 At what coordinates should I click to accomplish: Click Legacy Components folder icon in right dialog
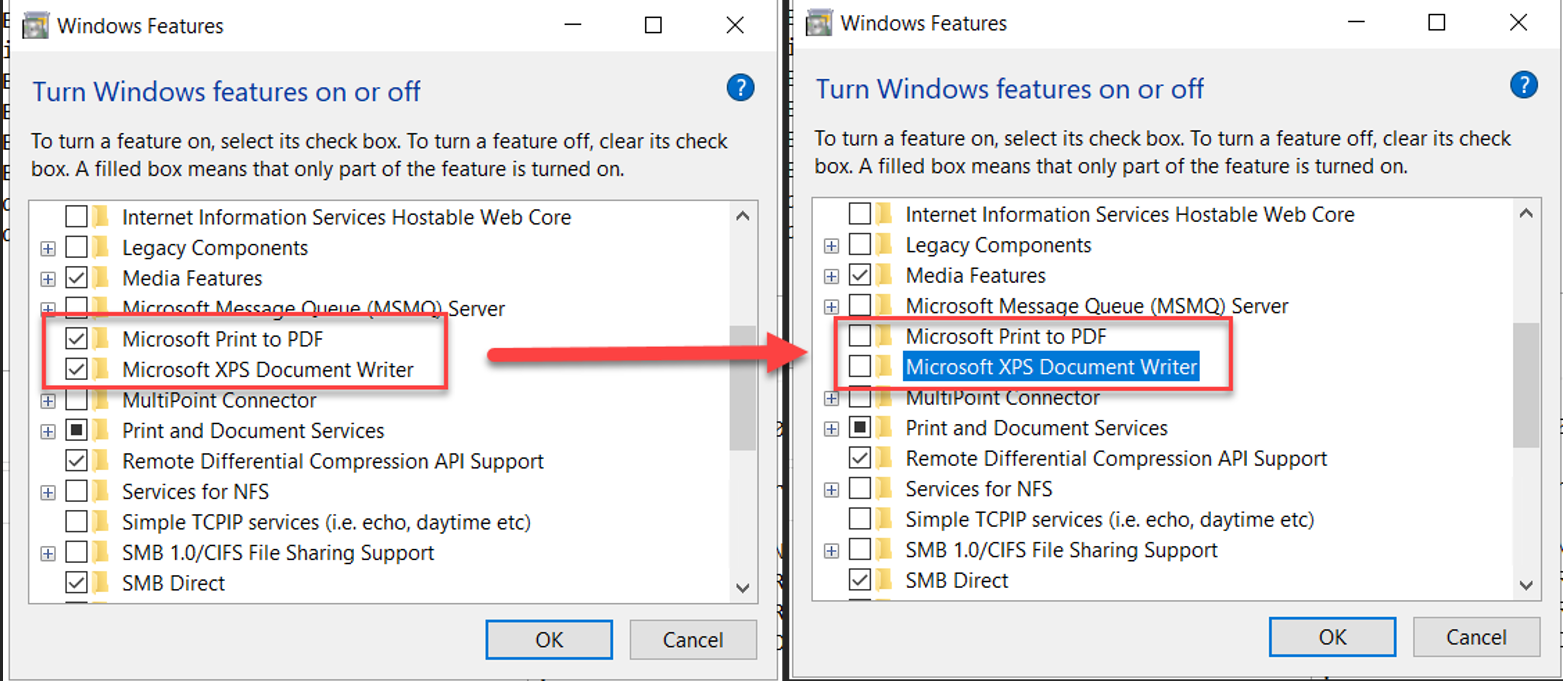pyautogui.click(x=884, y=245)
